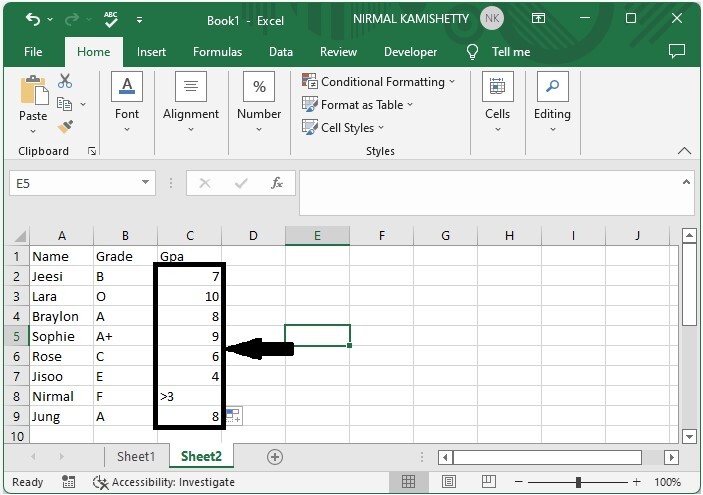This screenshot has height=495, width=703.
Task: Open the Comments speech bubble icon
Action: (677, 51)
